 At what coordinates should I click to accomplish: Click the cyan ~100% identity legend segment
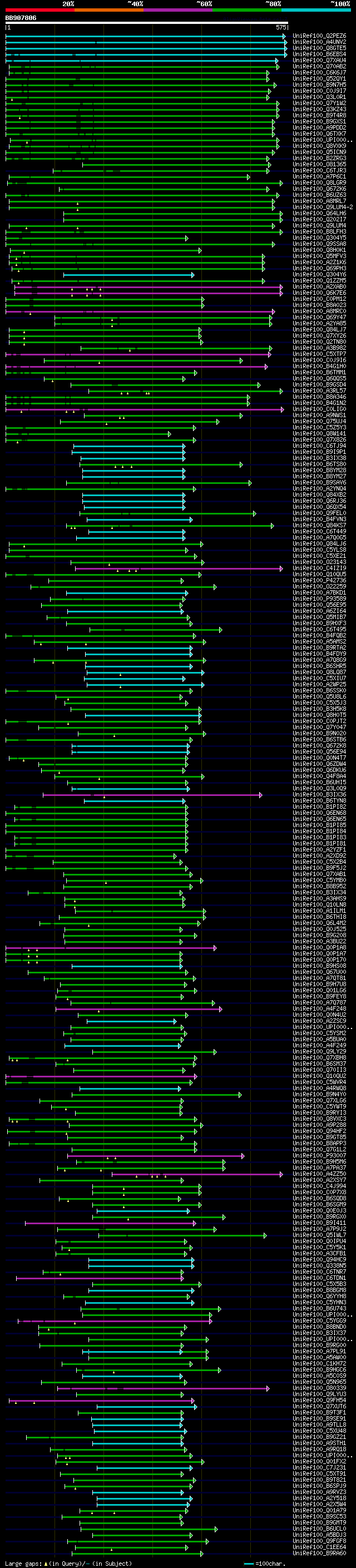(x=315, y=10)
